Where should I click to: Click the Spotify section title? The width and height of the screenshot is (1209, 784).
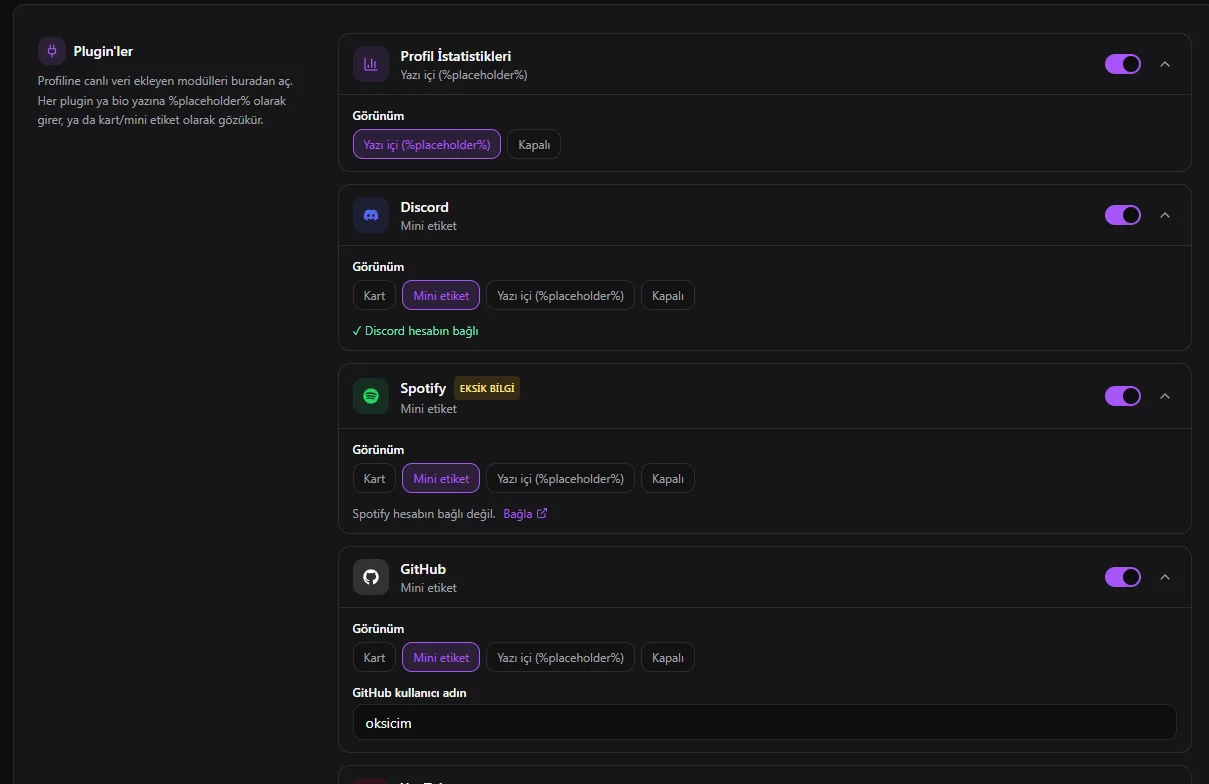(423, 388)
